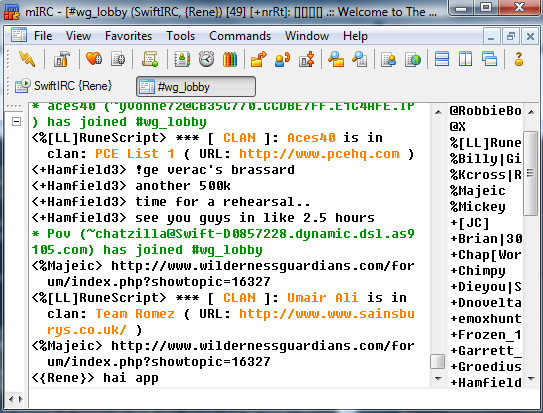Click the DCC Chat people icon
This screenshot has width=543, height=413.
[283, 59]
